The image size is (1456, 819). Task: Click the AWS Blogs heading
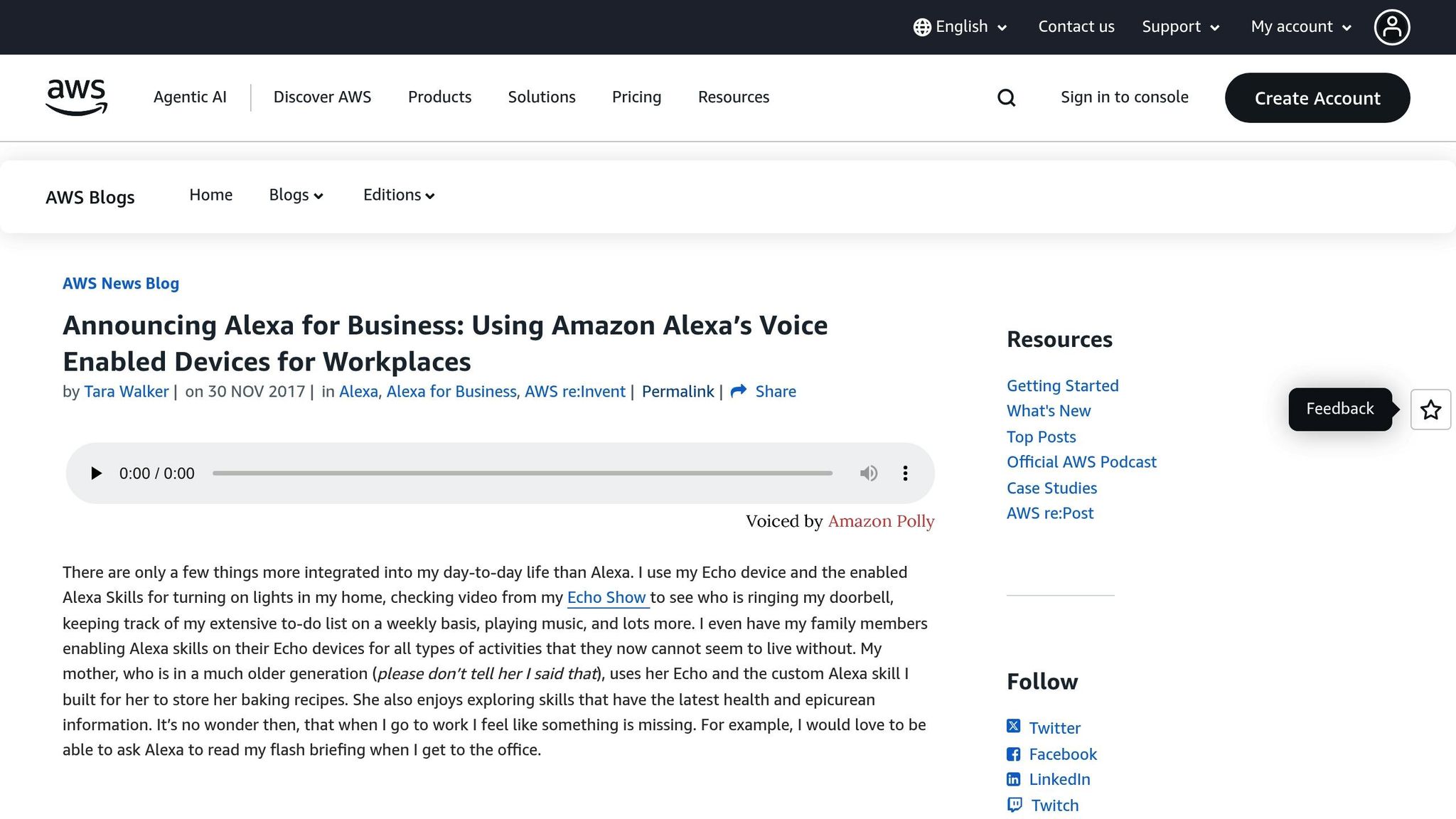click(x=90, y=197)
